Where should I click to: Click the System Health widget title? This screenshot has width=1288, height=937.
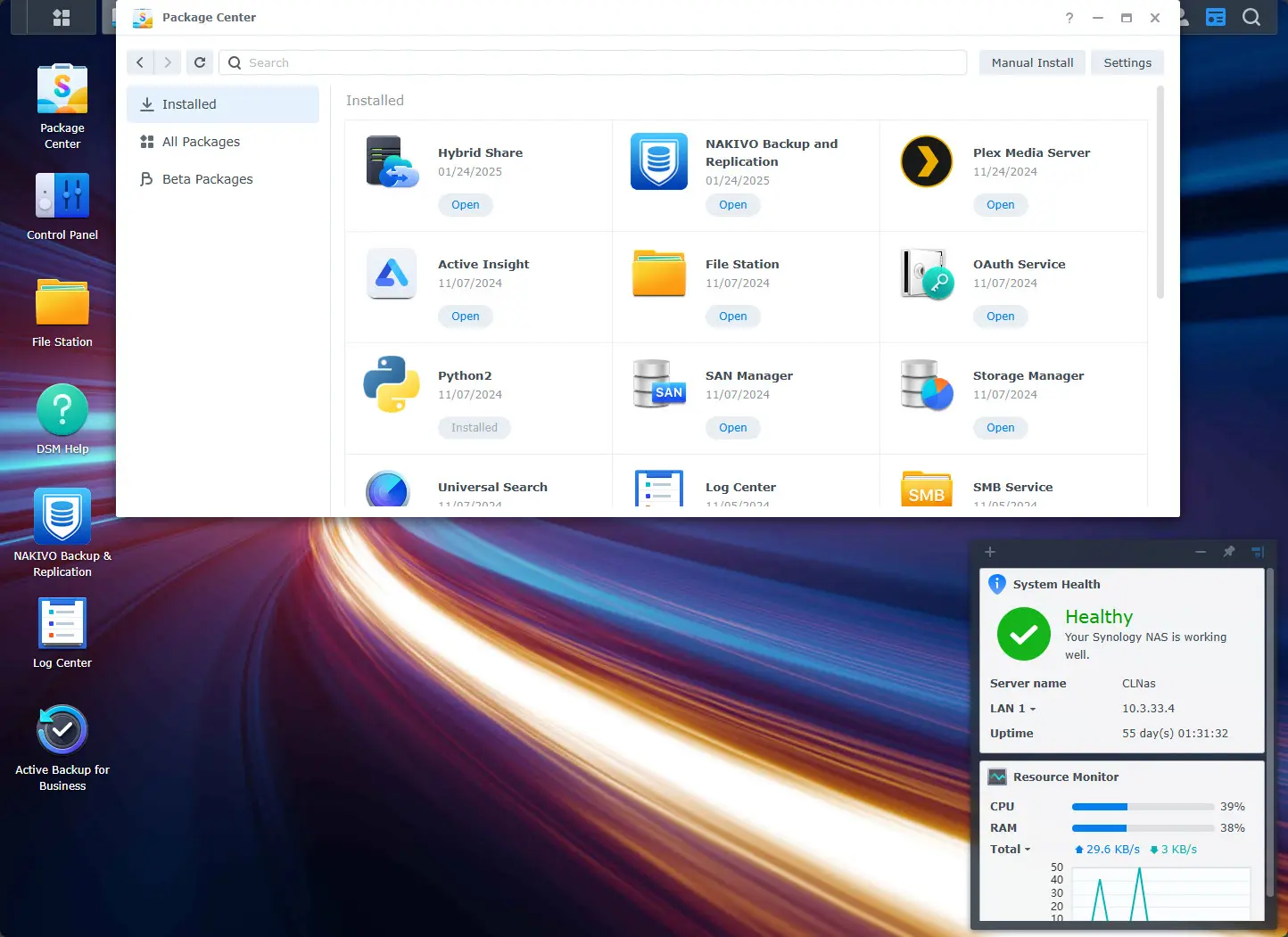pos(1056,585)
